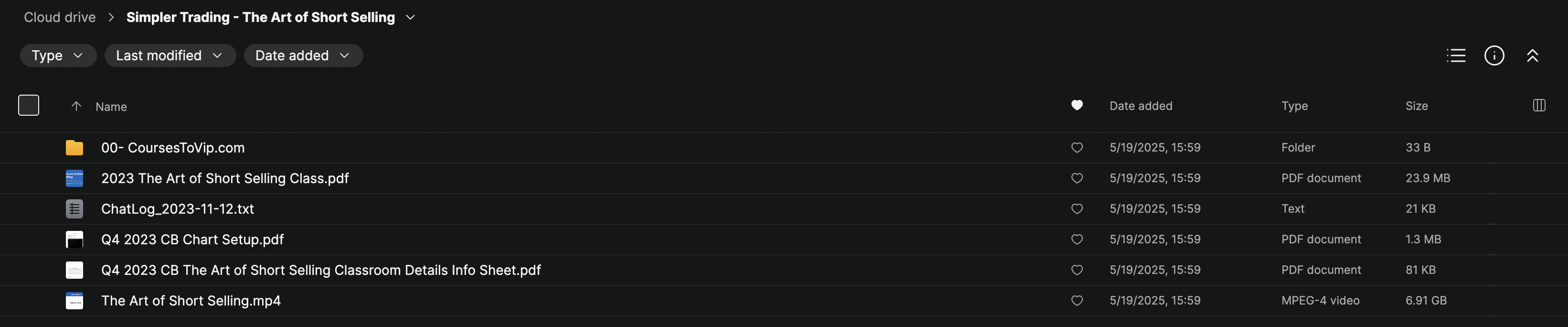This screenshot has width=1568, height=327.
Task: Open the Type filter dropdown
Action: pyautogui.click(x=58, y=55)
